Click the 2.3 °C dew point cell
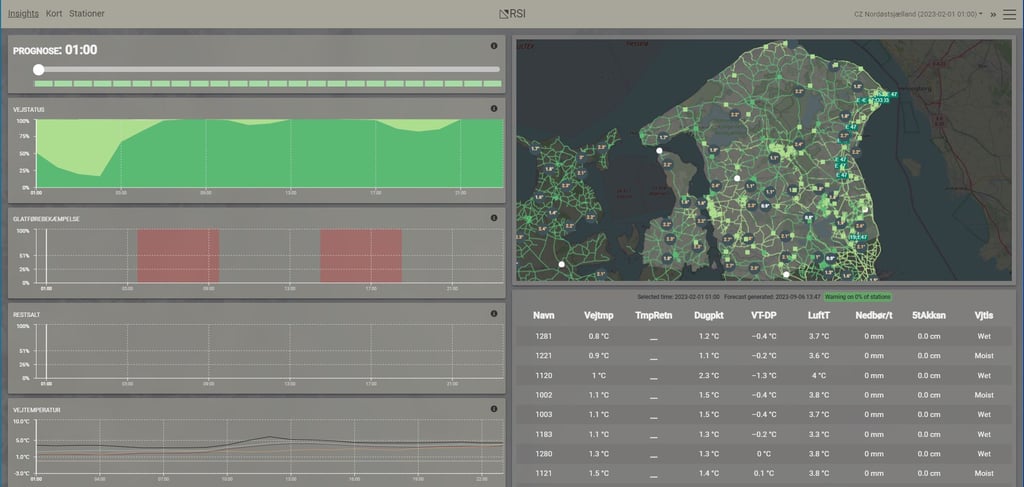 point(709,375)
